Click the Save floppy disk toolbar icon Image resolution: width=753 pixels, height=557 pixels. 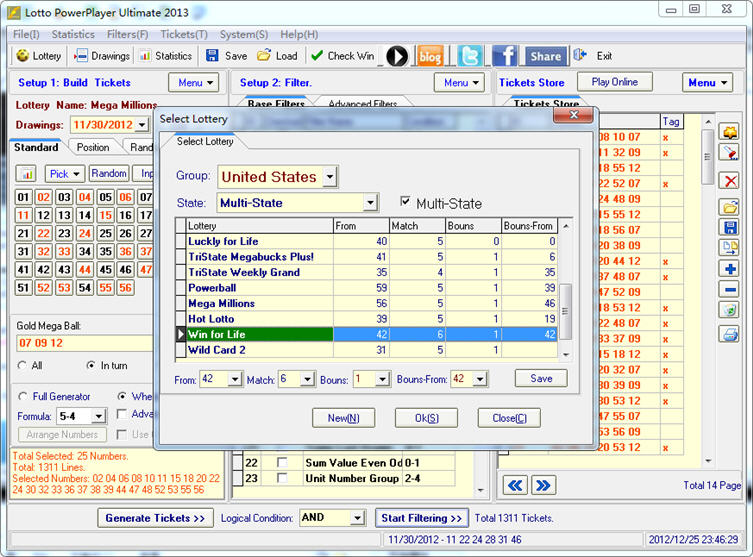click(212, 56)
